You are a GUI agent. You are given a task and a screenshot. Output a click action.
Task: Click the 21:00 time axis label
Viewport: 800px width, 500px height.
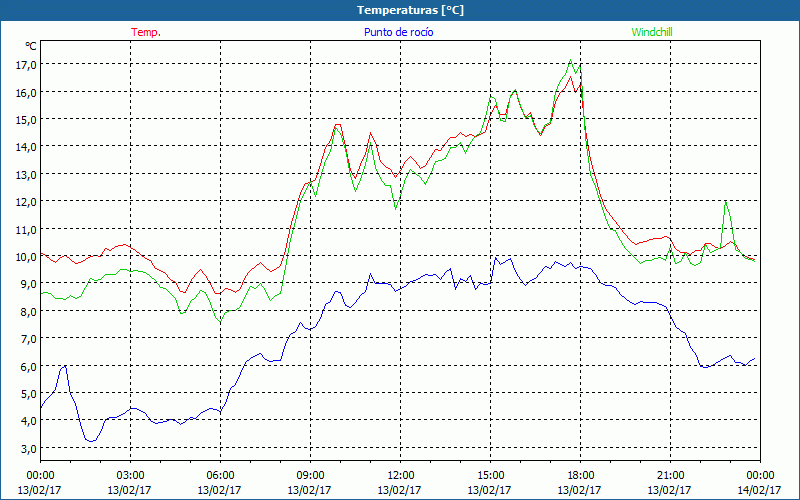point(670,476)
